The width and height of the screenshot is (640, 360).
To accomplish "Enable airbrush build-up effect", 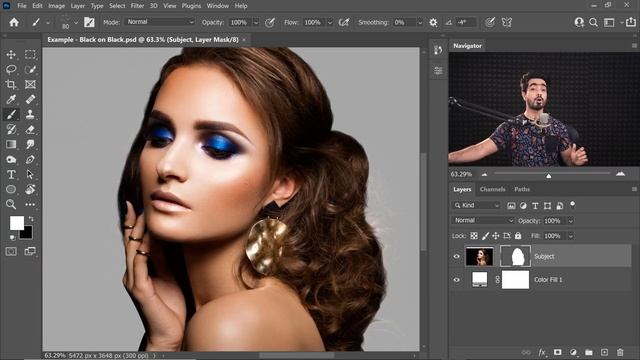I will click(x=344, y=22).
